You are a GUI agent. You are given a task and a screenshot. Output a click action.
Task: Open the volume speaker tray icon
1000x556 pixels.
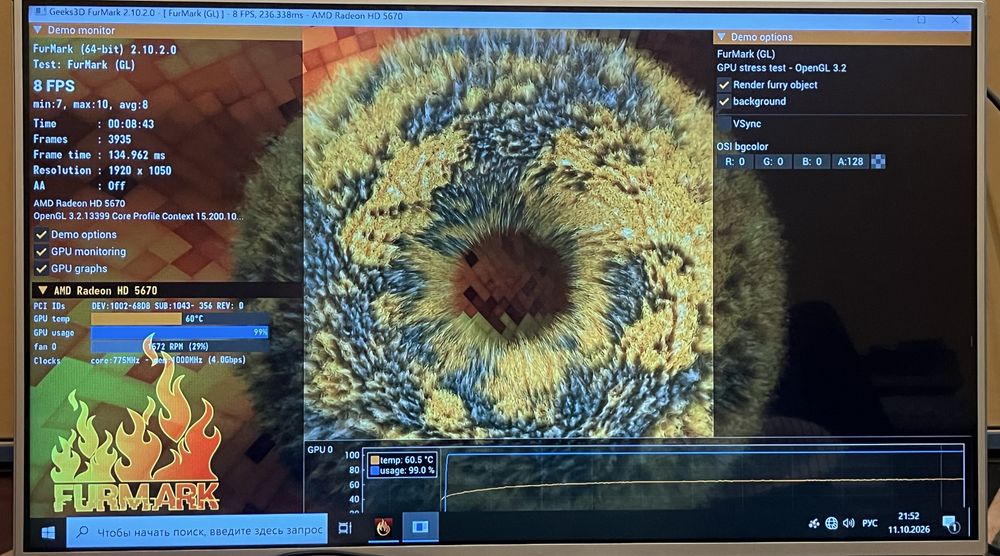coord(848,523)
